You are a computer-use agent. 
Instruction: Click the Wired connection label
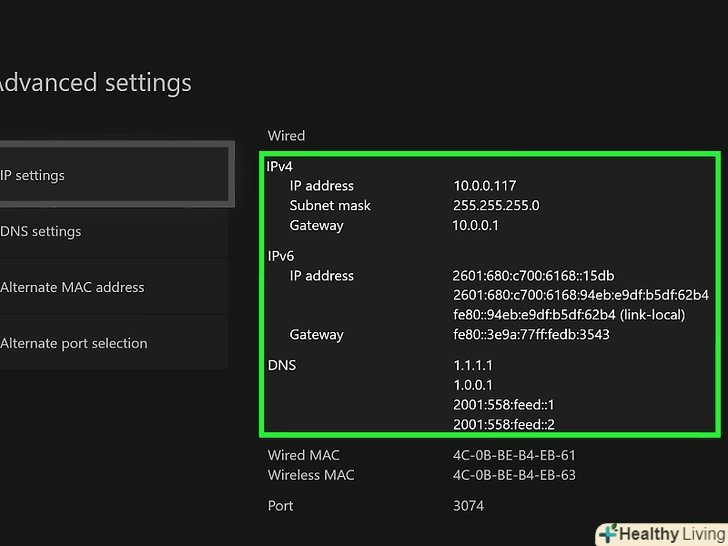(286, 136)
